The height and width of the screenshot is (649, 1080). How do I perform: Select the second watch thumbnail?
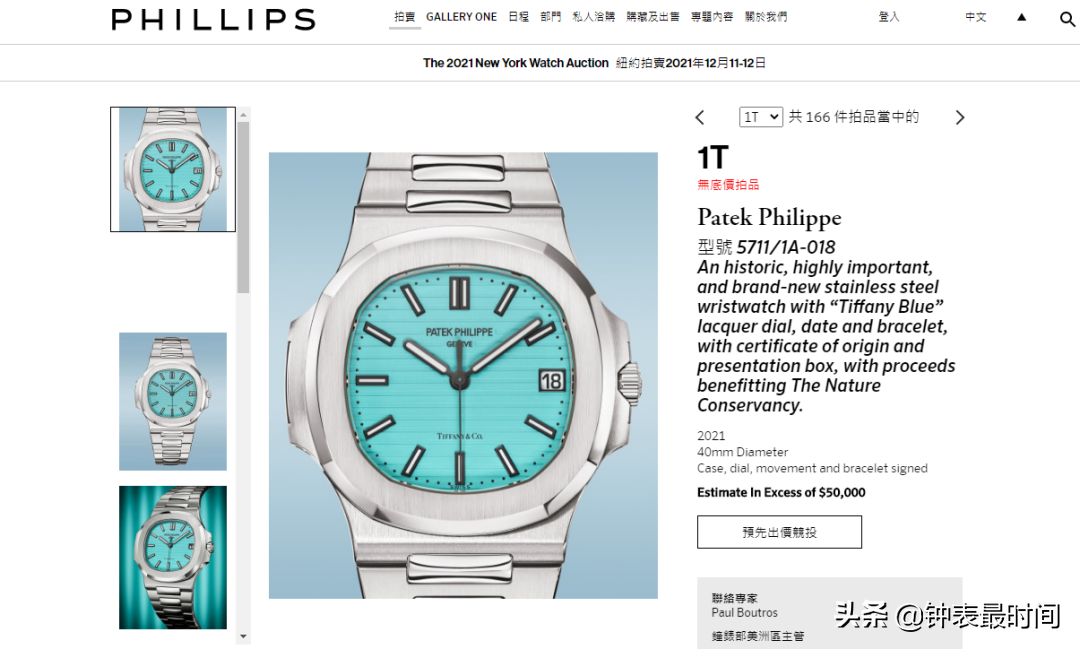173,402
